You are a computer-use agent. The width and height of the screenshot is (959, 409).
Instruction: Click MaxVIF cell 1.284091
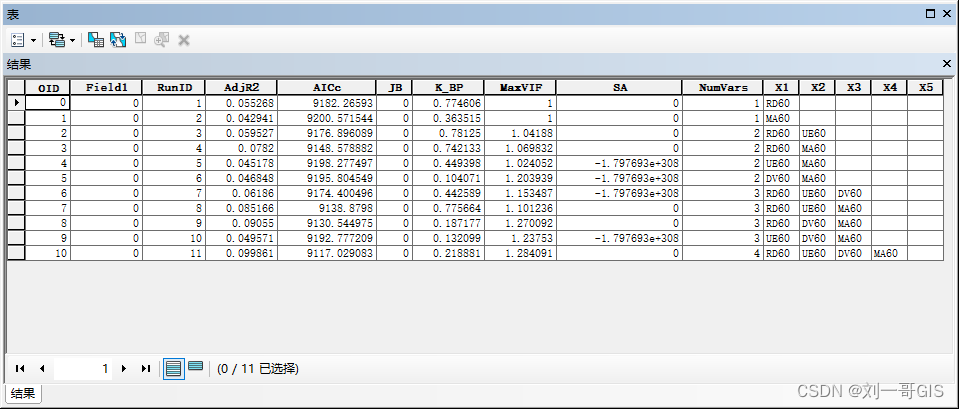pos(520,253)
